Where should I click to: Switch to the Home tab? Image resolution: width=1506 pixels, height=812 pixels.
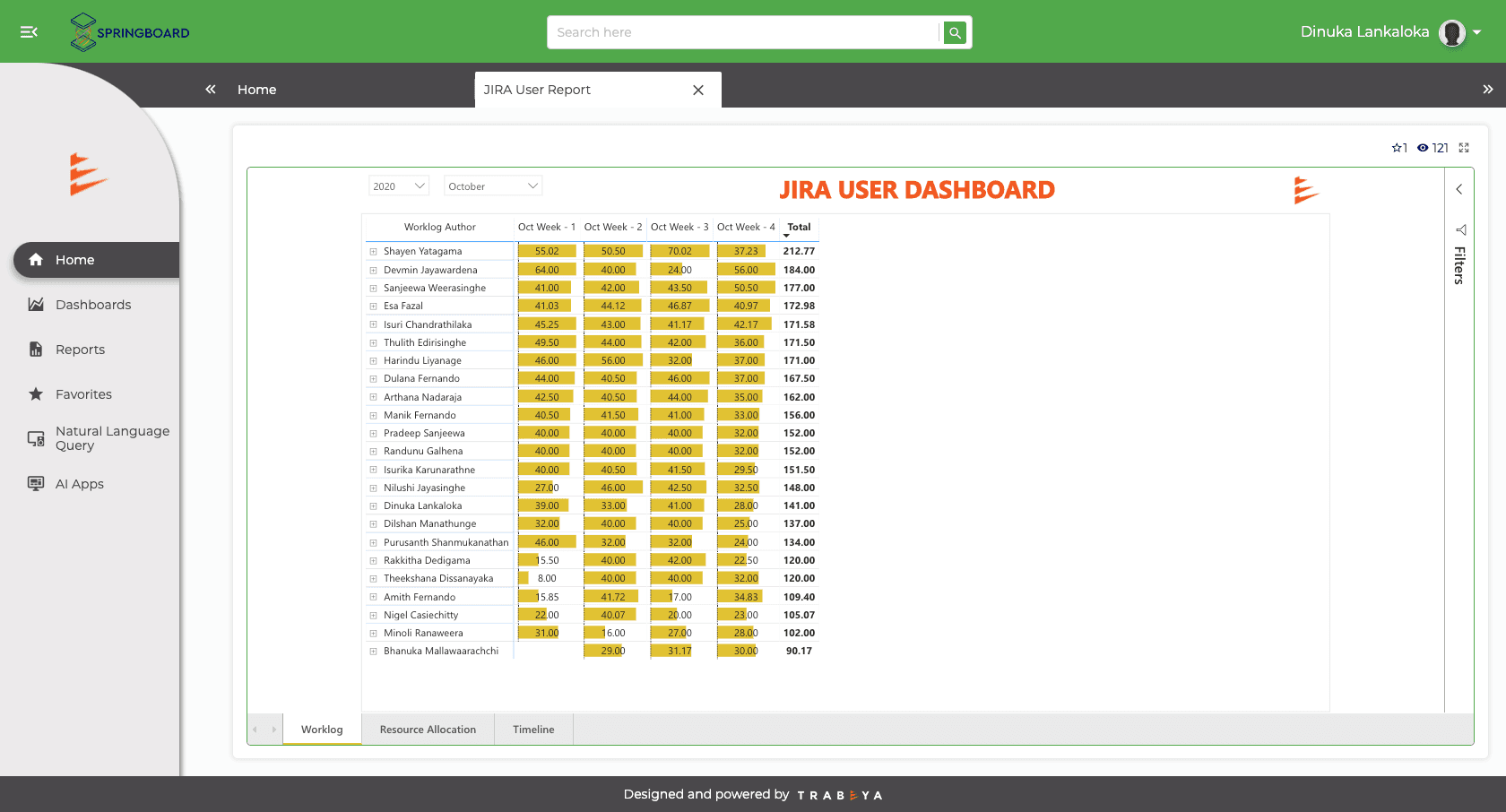pos(256,90)
